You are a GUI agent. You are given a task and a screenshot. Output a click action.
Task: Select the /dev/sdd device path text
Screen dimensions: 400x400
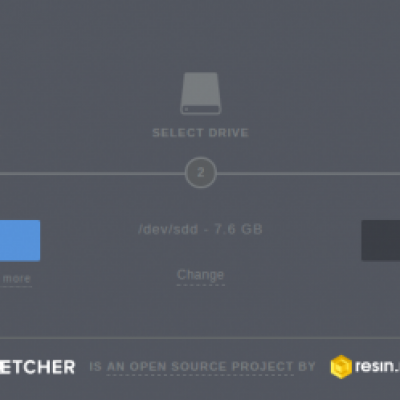coord(168,230)
